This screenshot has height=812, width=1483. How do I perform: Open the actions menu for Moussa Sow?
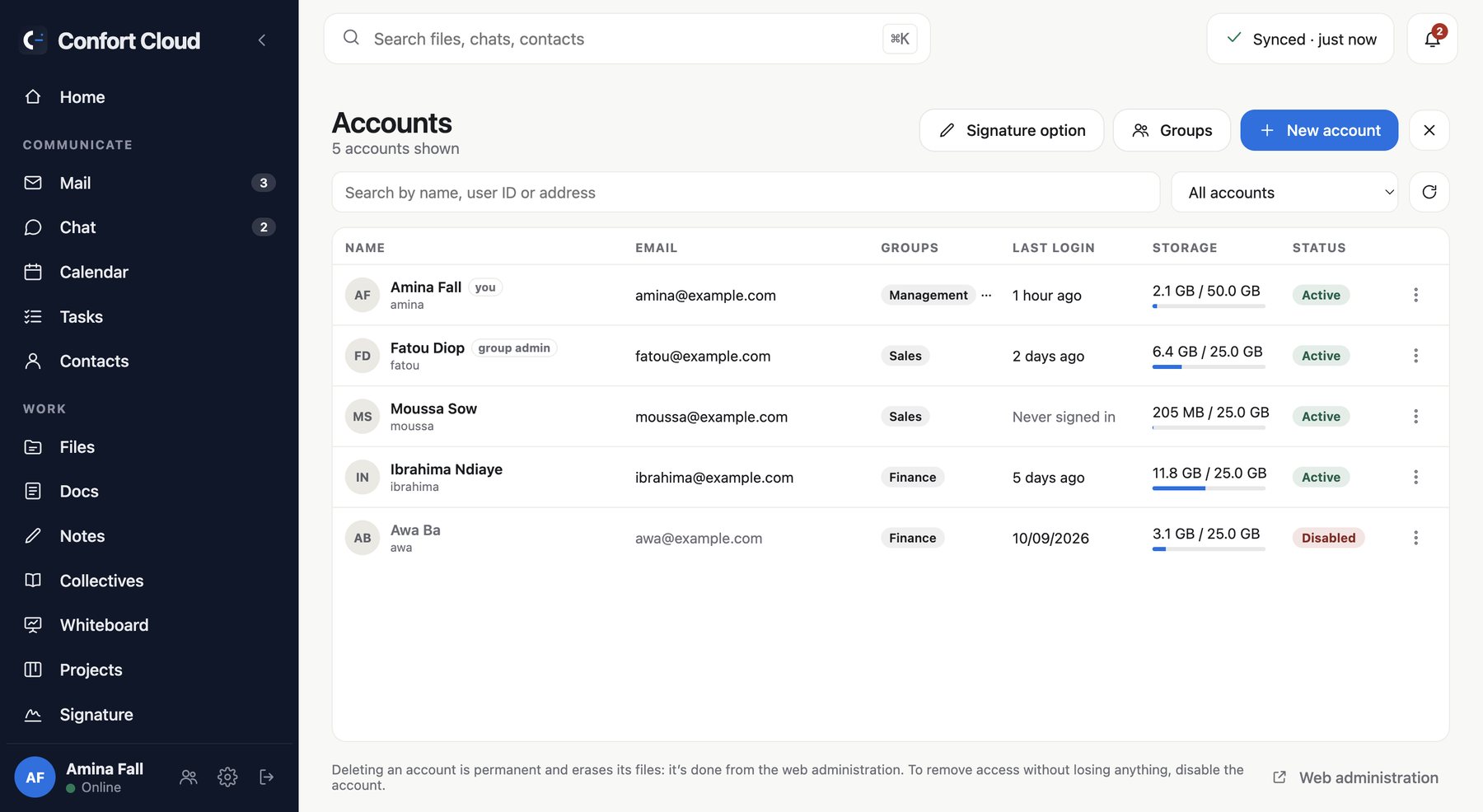(1415, 417)
